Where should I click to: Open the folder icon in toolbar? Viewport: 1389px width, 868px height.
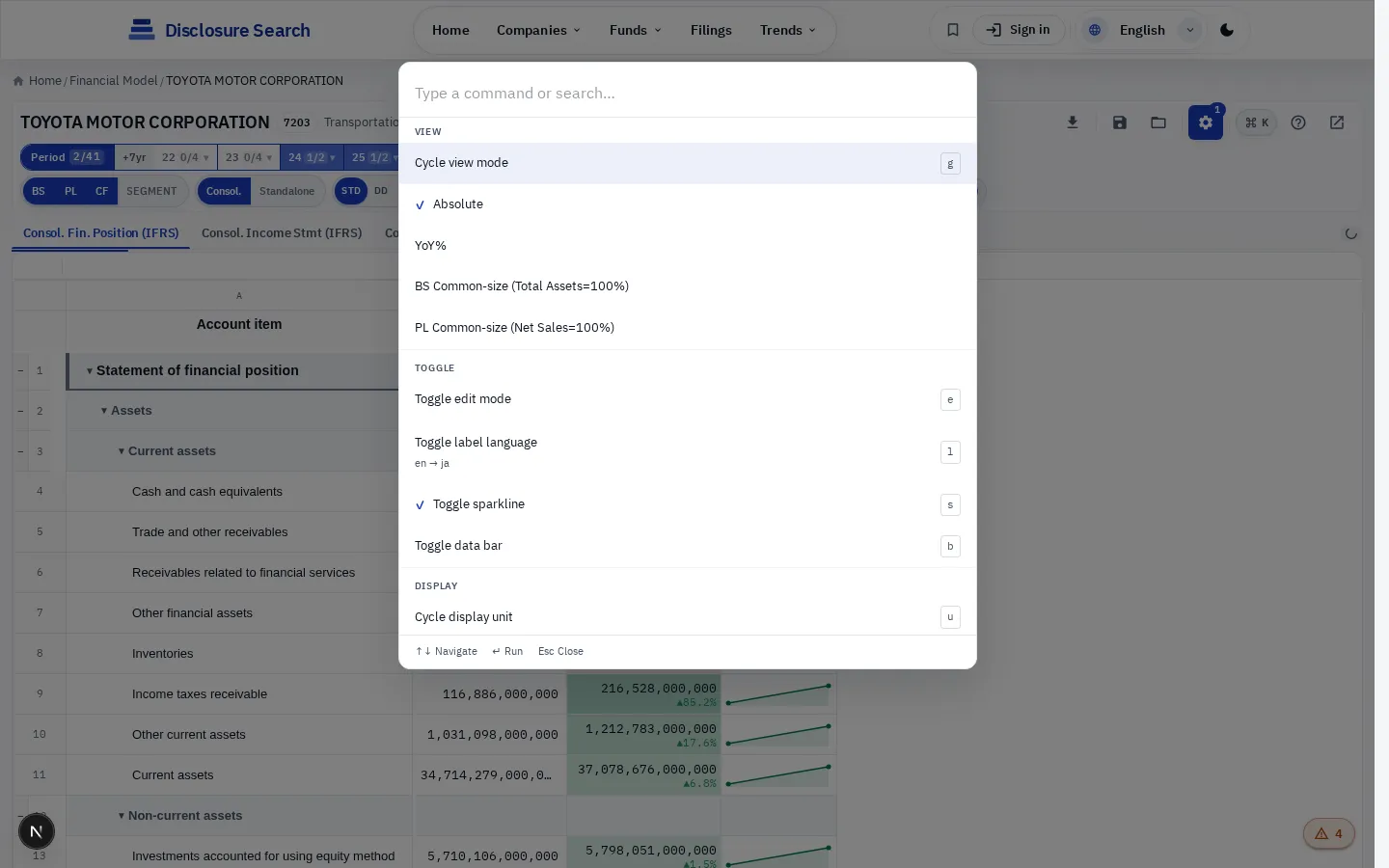1158,122
